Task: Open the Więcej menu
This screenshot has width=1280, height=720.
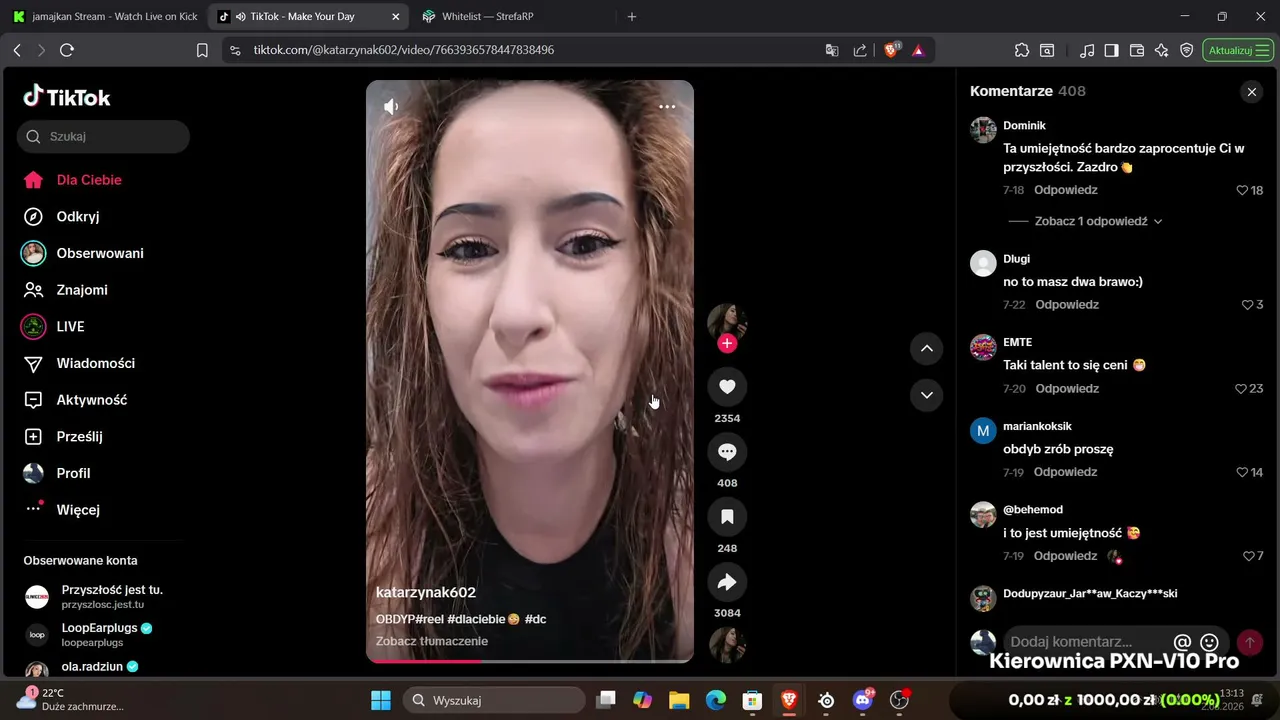Action: click(x=62, y=510)
